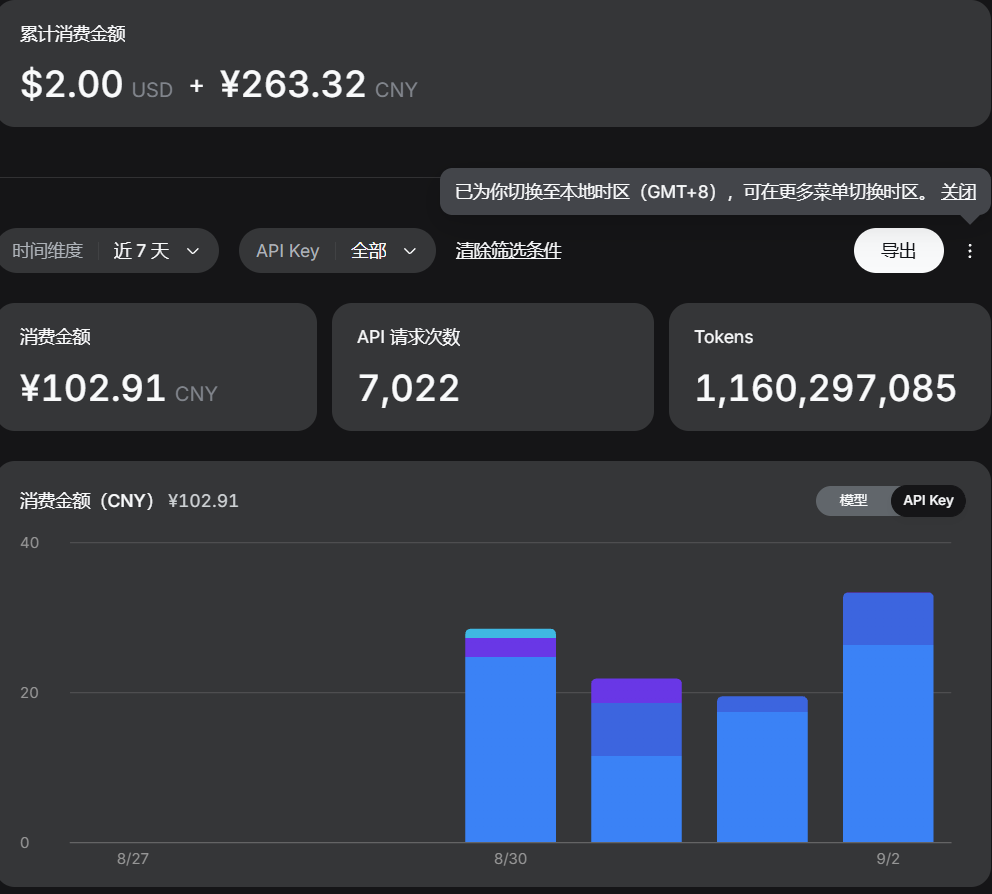Open the 时间维度 time range dropdown
Screen dimensions: 992x894
(x=109, y=251)
